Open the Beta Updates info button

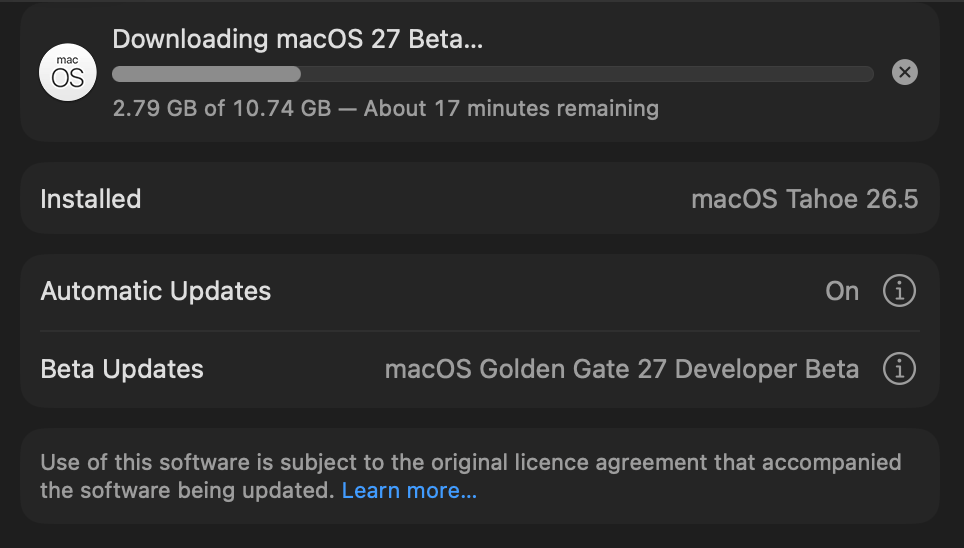(x=899, y=369)
